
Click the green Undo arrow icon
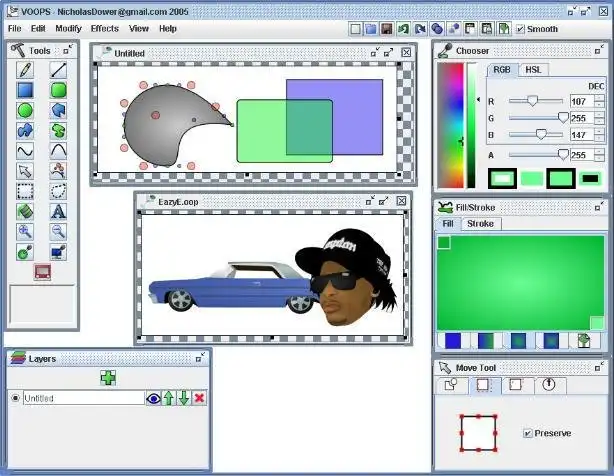(x=403, y=29)
